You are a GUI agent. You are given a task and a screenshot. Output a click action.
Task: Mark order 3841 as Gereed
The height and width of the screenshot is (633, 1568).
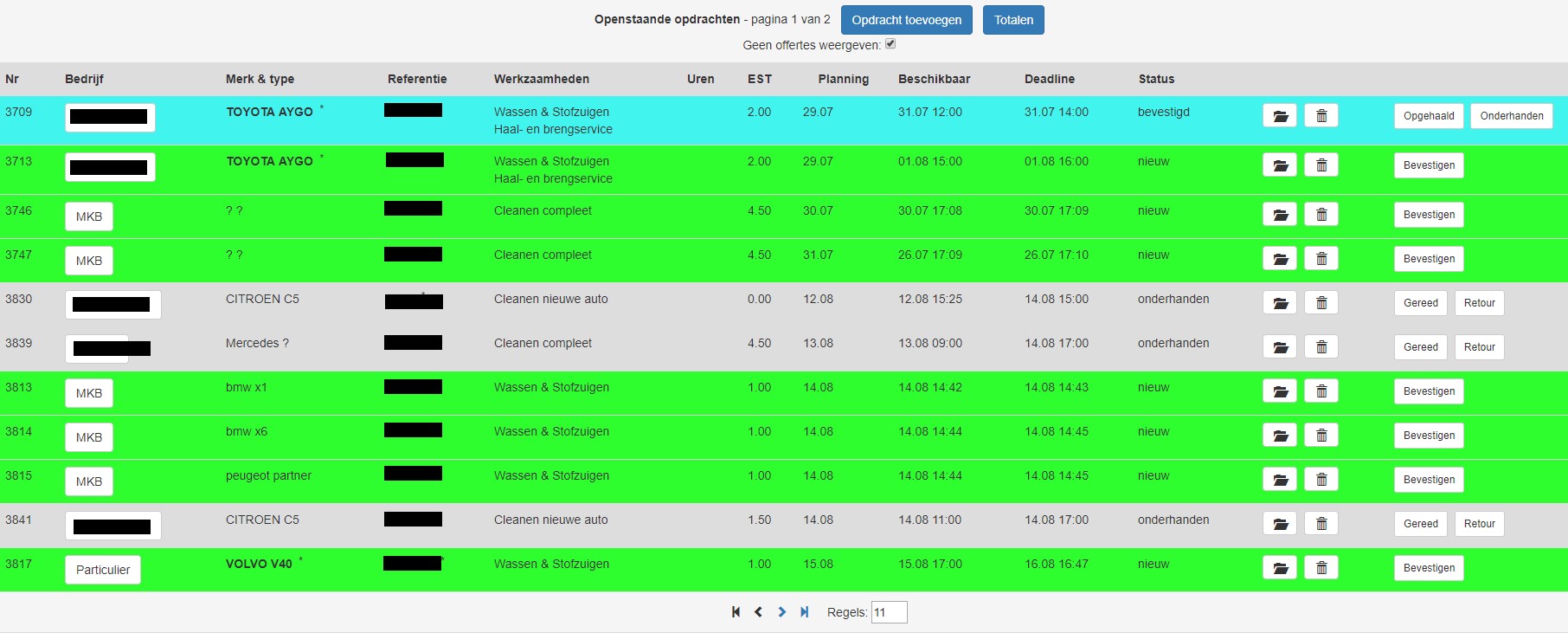1421,524
